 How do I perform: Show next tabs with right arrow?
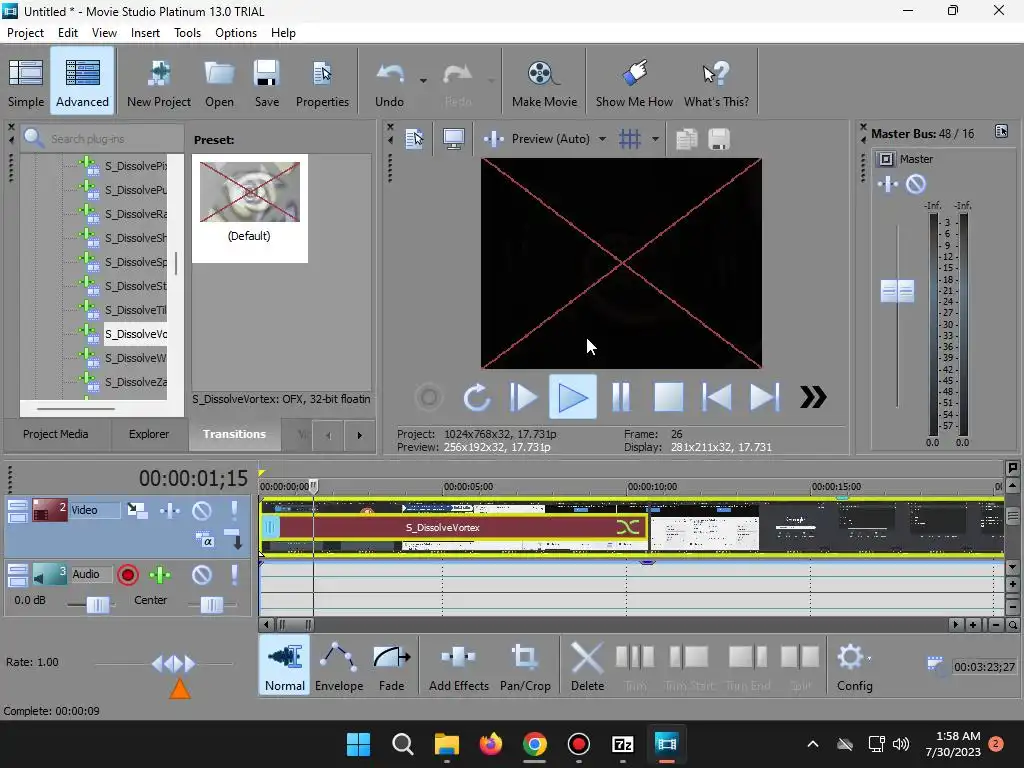pyautogui.click(x=359, y=435)
